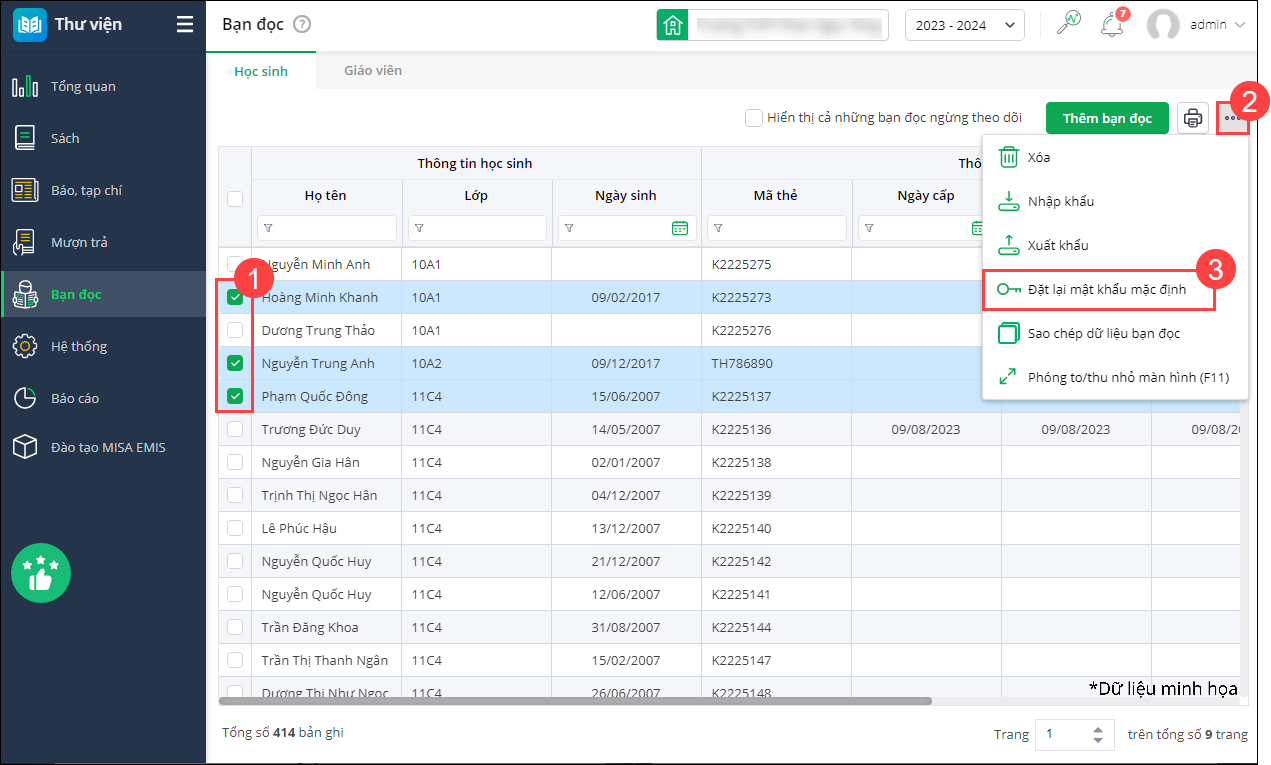Click the help question mark beside Bạn đọc
Image resolution: width=1271 pixels, height=765 pixels.
(302, 25)
